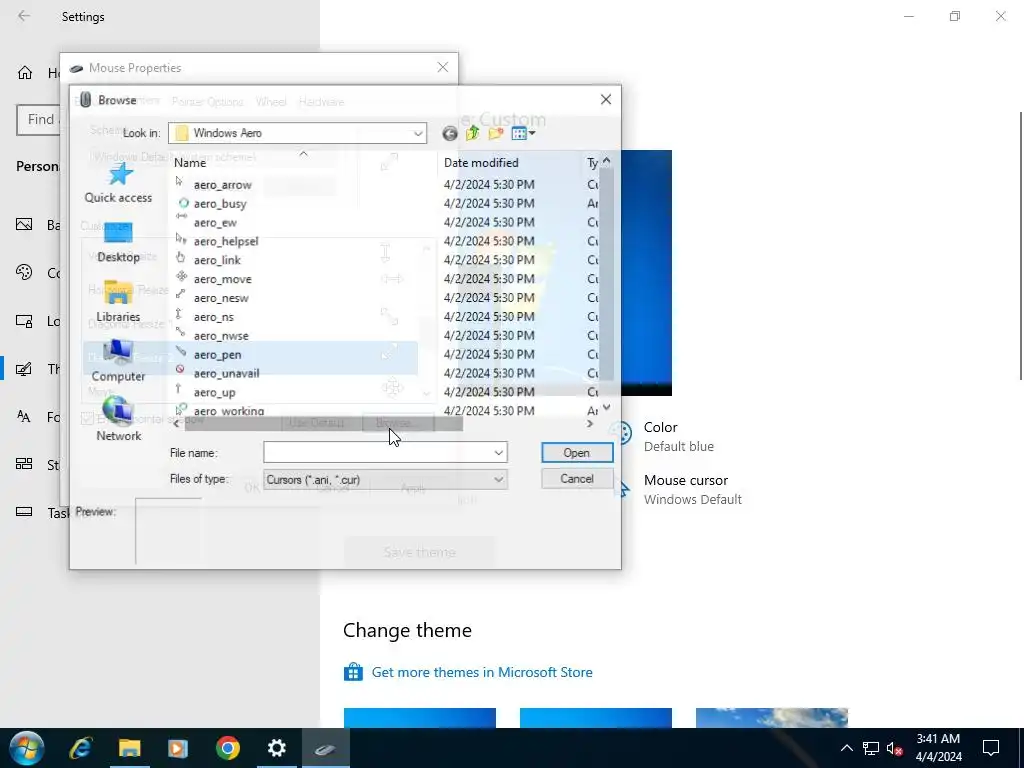Expand the File name dropdown arrow

point(498,453)
